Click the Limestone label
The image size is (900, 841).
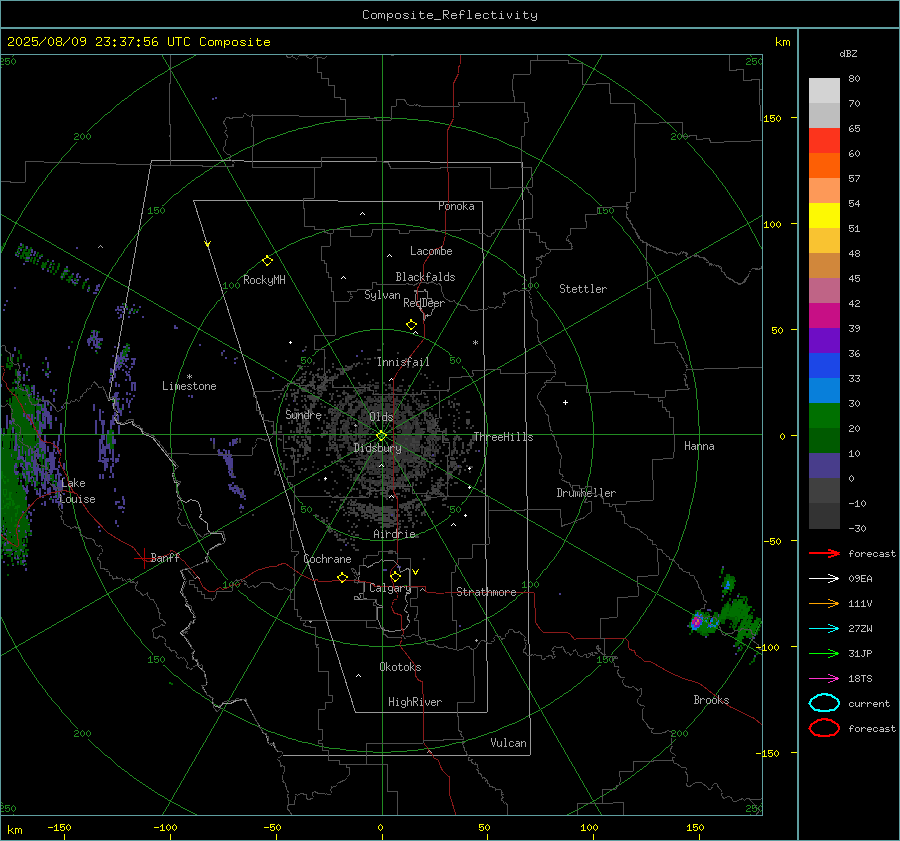pos(189,386)
